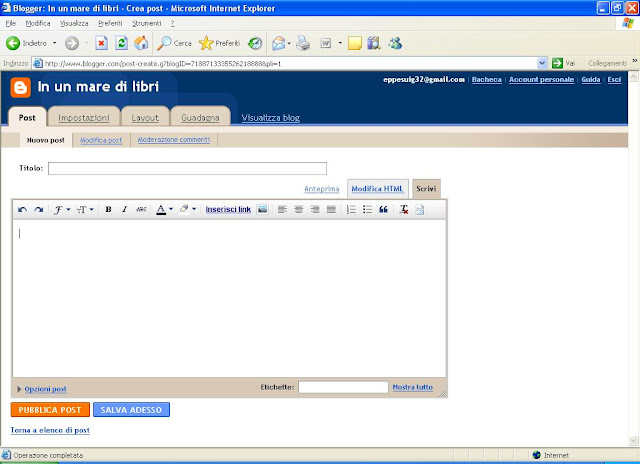
Task: Expand Opzioni post disclosure triangle
Action: tap(19, 389)
